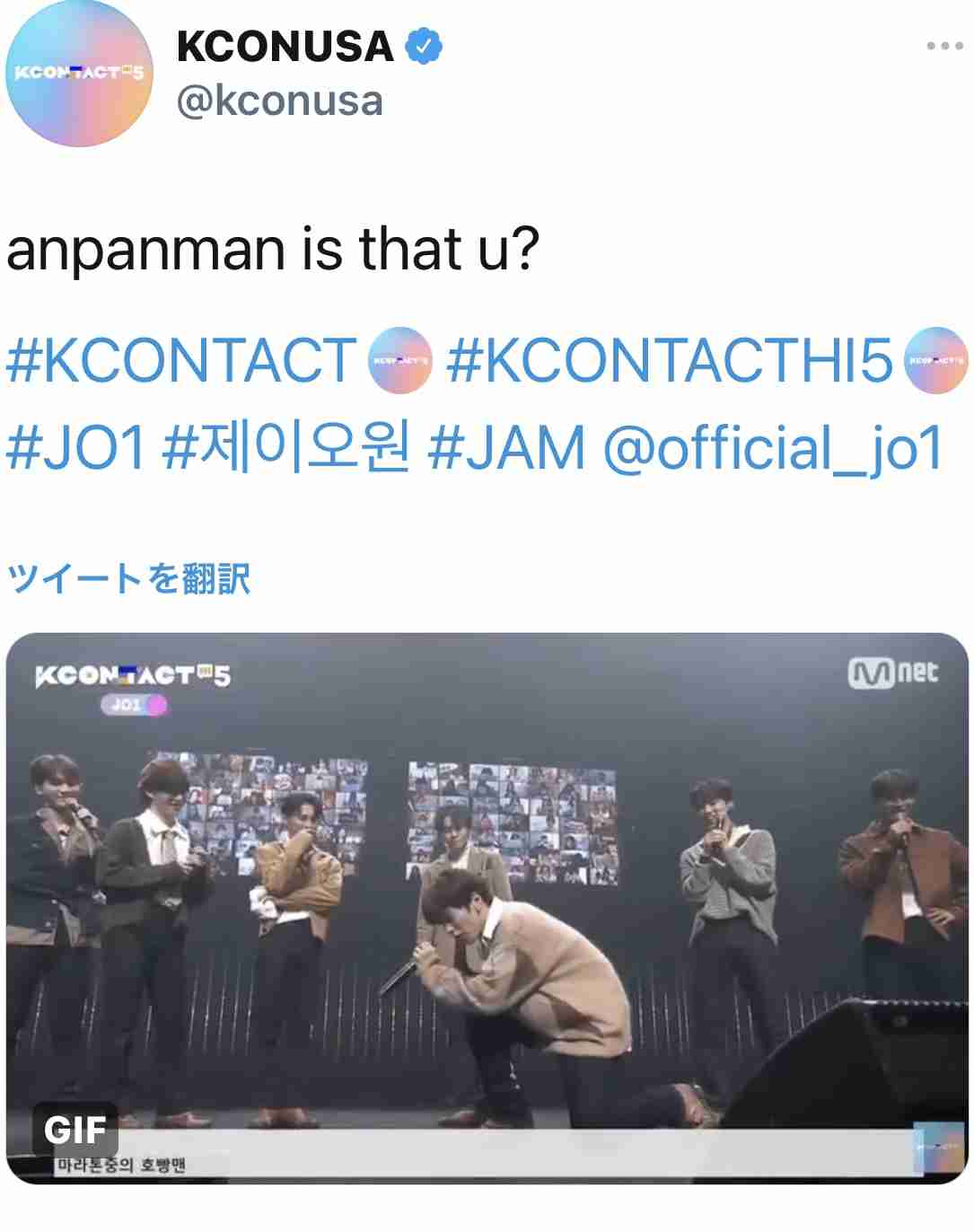This screenshot has width=974, height=1232.
Task: Tap the emoji icon after #KCONTACTHI5
Action: click(x=935, y=360)
